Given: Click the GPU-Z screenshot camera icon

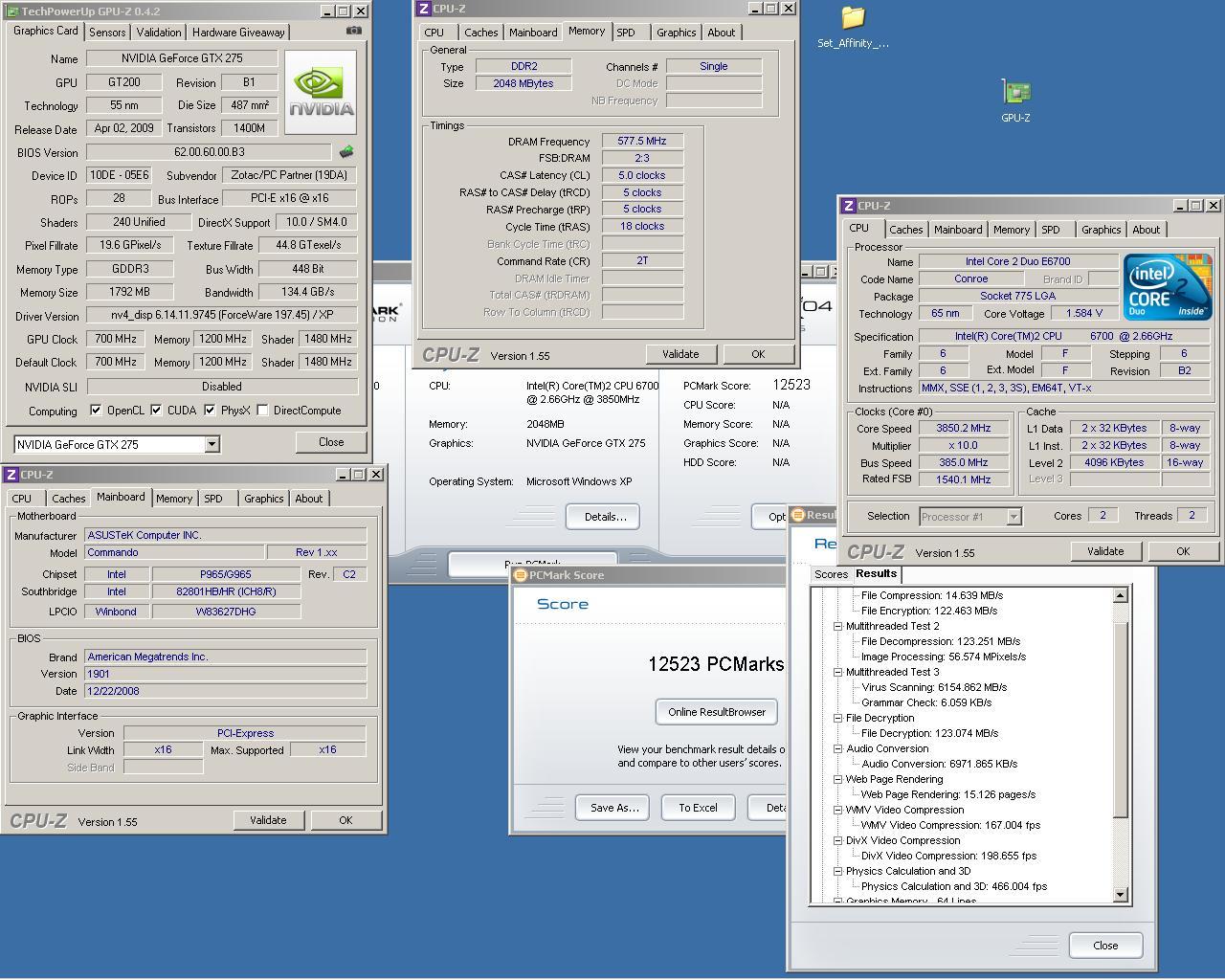Looking at the screenshot, I should point(353,31).
